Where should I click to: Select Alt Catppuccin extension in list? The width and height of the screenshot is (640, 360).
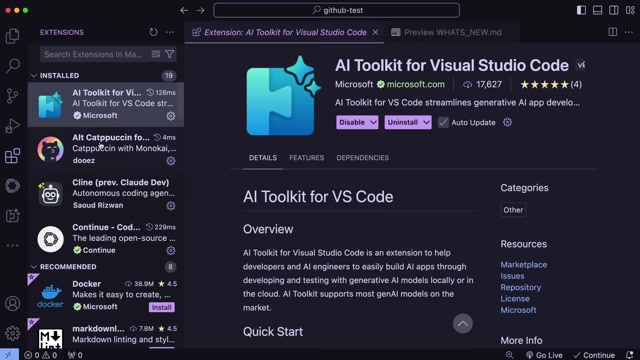pyautogui.click(x=106, y=149)
